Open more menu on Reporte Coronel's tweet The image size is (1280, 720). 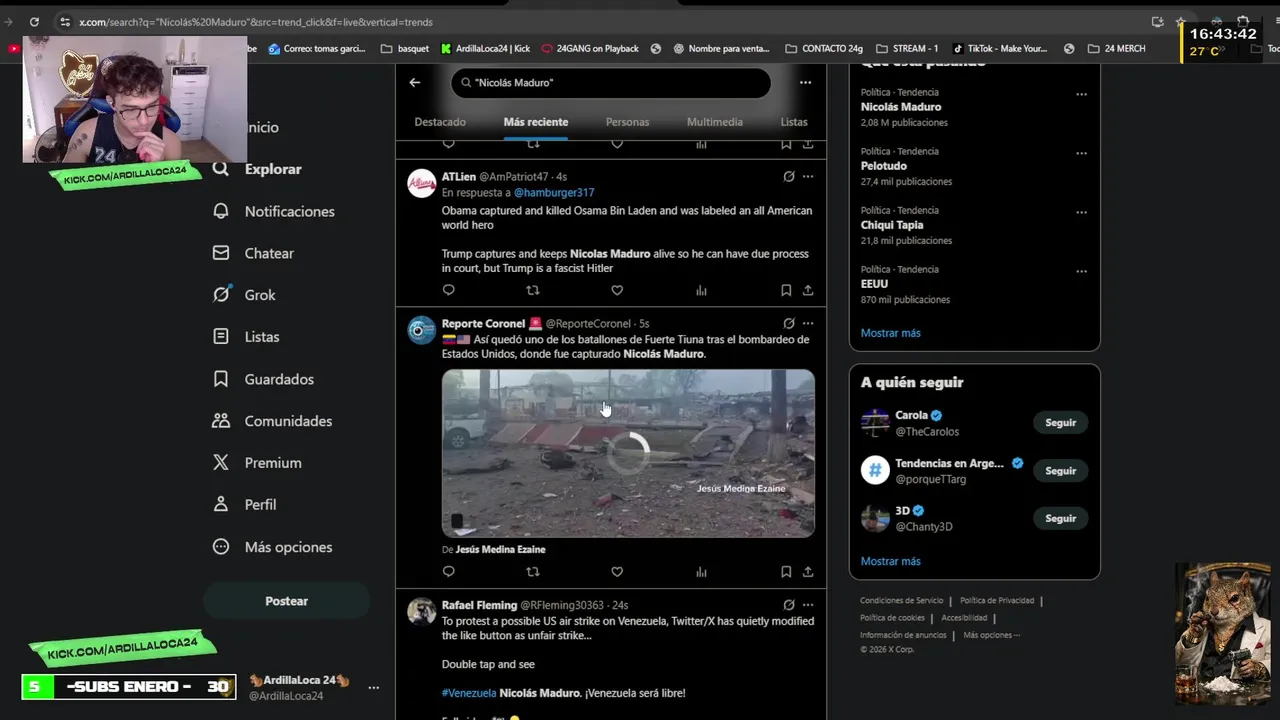click(x=808, y=324)
